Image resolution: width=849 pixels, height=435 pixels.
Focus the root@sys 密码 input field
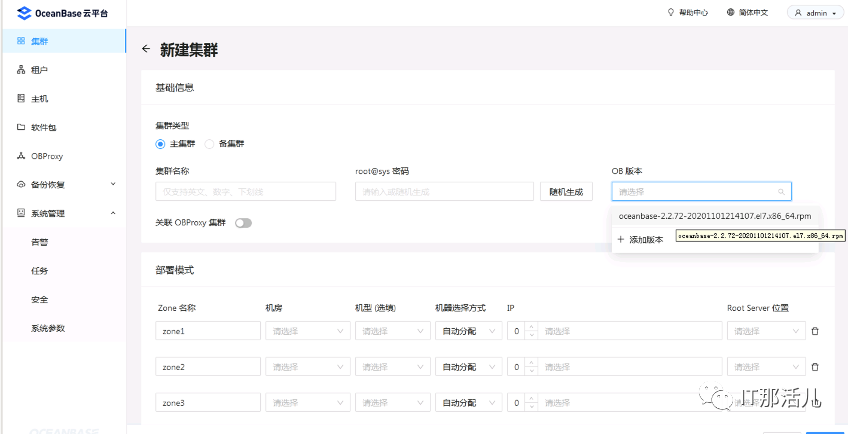(x=445, y=191)
